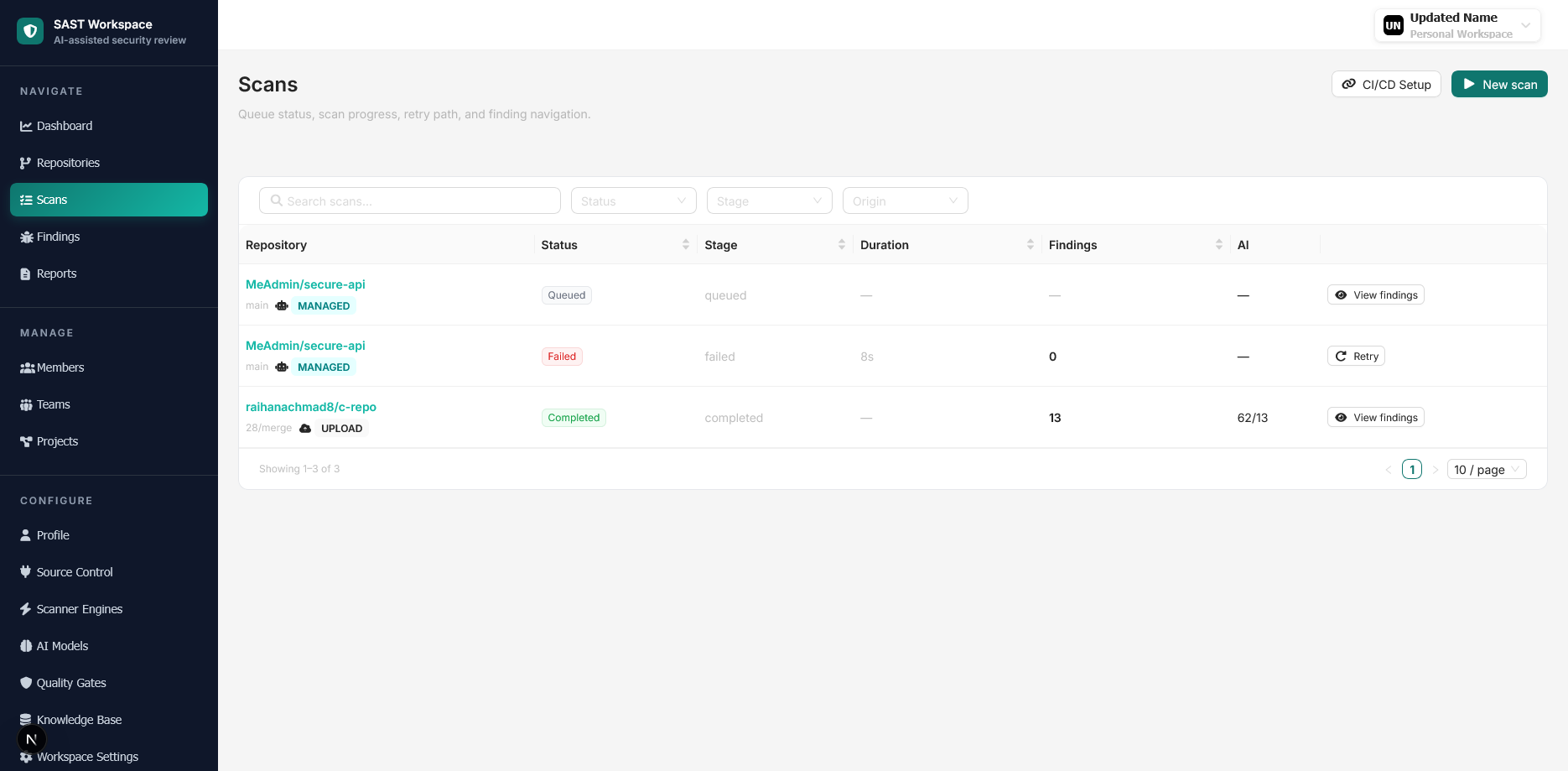Start a New scan
This screenshot has height=771, width=1568.
(x=1499, y=84)
